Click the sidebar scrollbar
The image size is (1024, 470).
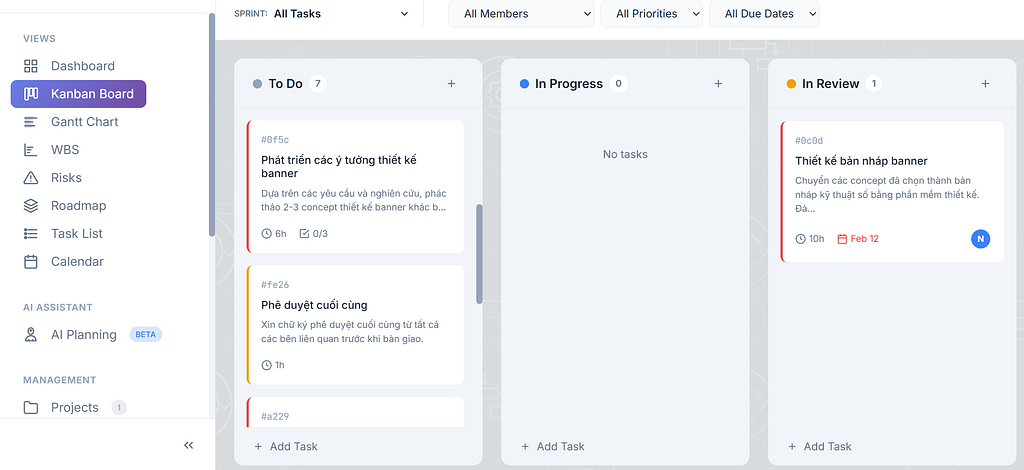click(212, 124)
